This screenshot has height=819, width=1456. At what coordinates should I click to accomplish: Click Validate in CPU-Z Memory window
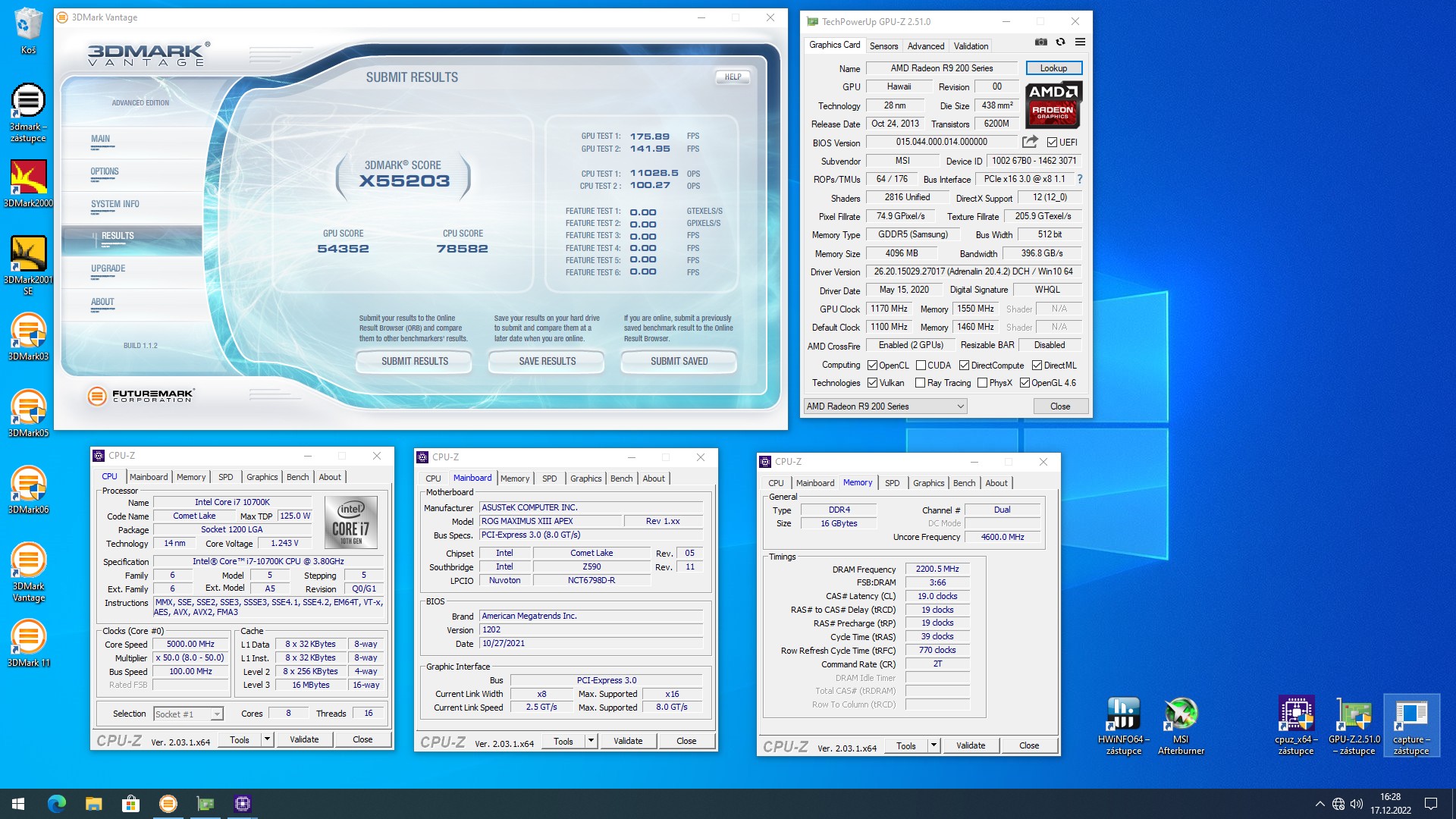click(971, 745)
